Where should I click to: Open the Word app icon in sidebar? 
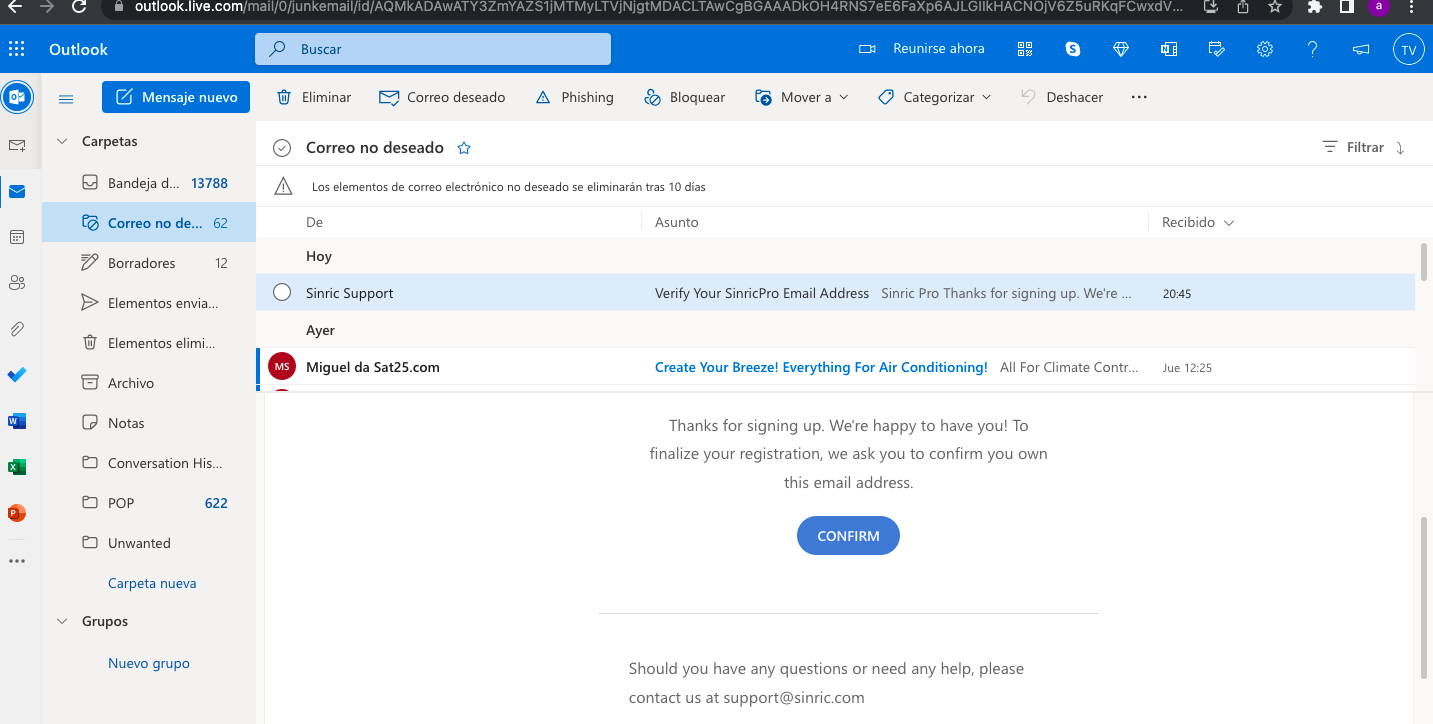pos(16,421)
